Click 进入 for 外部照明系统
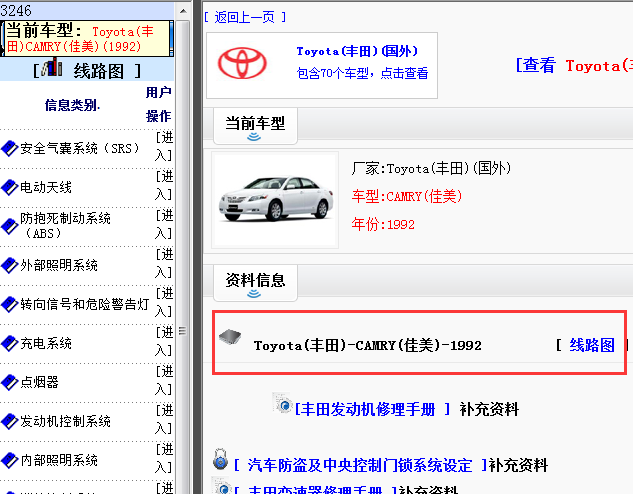Screen dimensions: 633x494 (x=164, y=263)
